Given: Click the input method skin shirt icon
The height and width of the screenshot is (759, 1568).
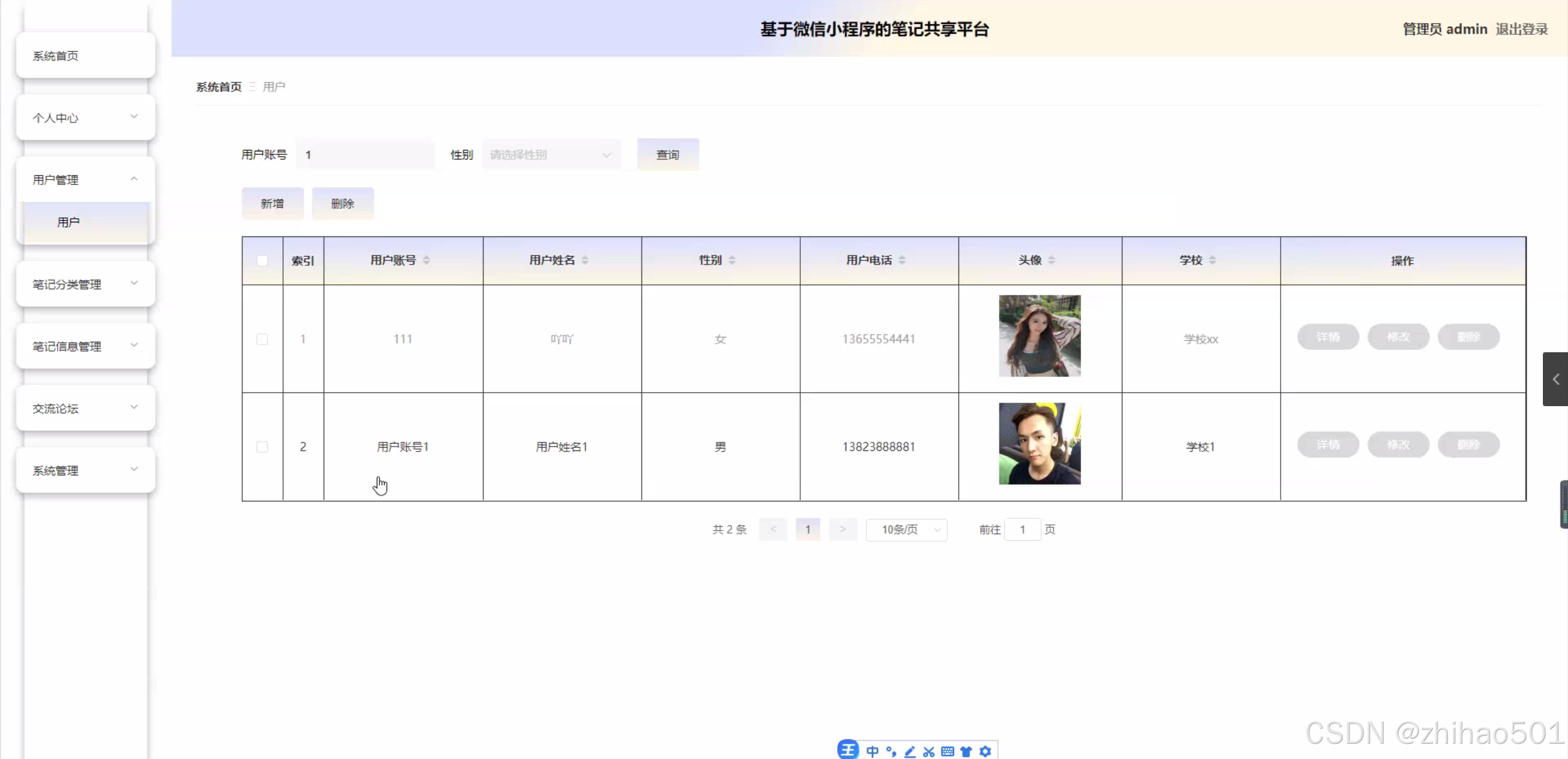Looking at the screenshot, I should (966, 752).
